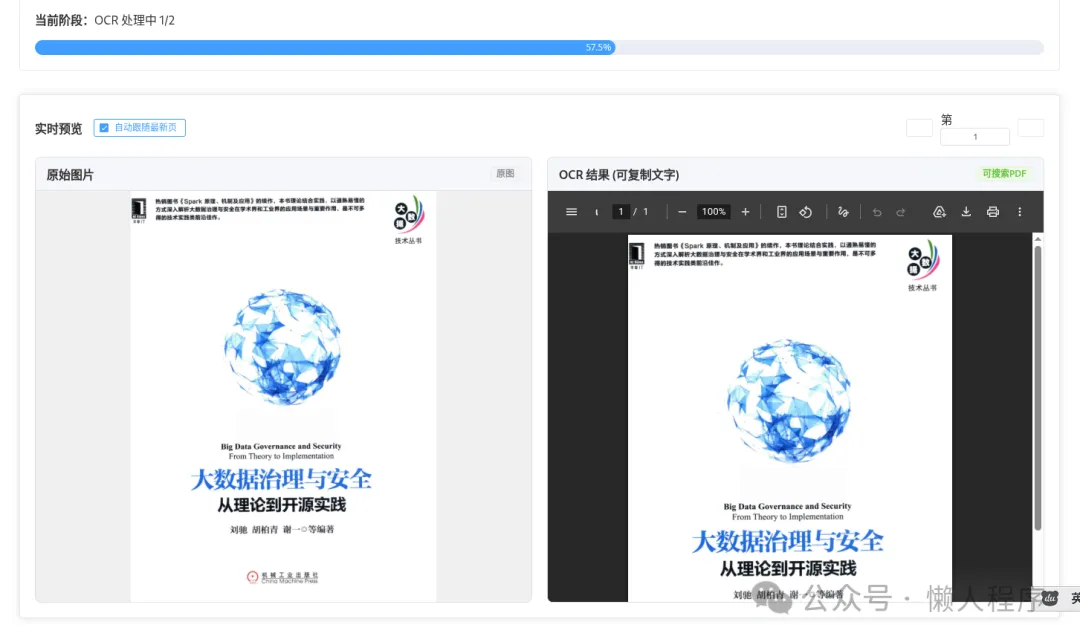Click the print icon in PDF viewer
Image resolution: width=1080 pixels, height=642 pixels.
click(992, 211)
